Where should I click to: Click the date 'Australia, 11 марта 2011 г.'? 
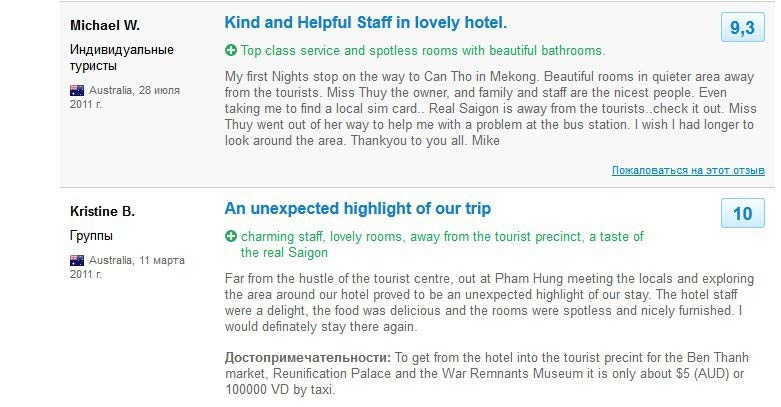pos(128,267)
